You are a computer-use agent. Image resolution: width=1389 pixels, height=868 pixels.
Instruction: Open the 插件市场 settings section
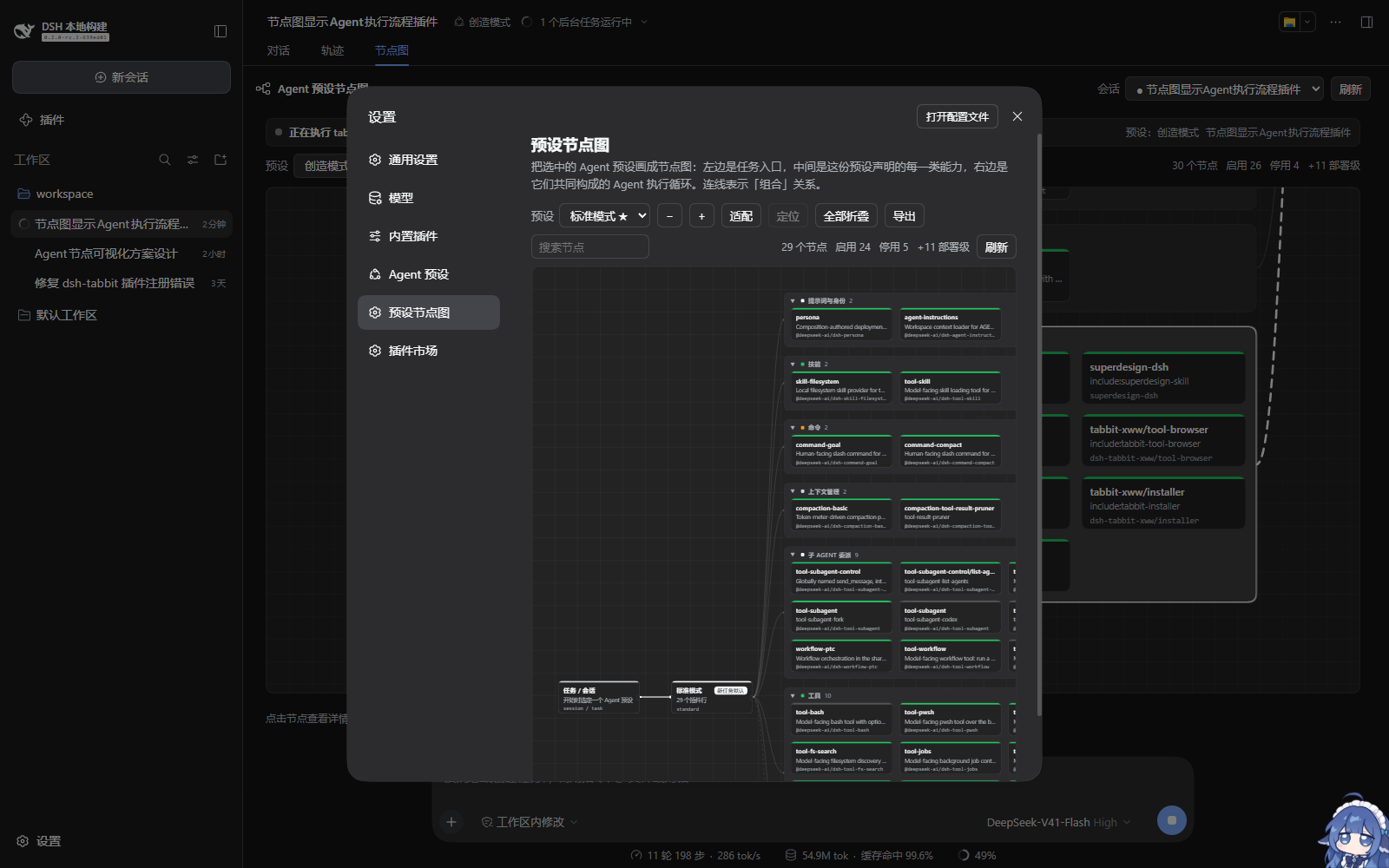click(x=429, y=351)
